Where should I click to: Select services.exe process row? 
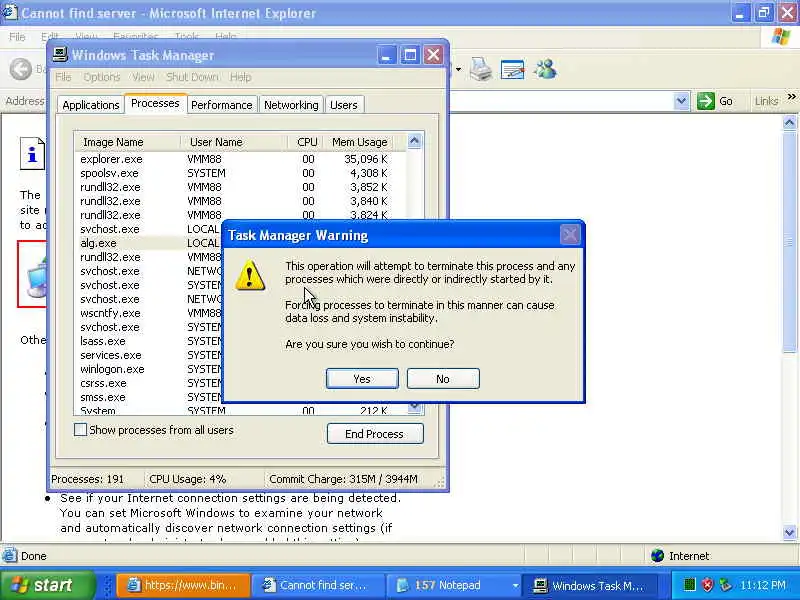pyautogui.click(x=149, y=355)
